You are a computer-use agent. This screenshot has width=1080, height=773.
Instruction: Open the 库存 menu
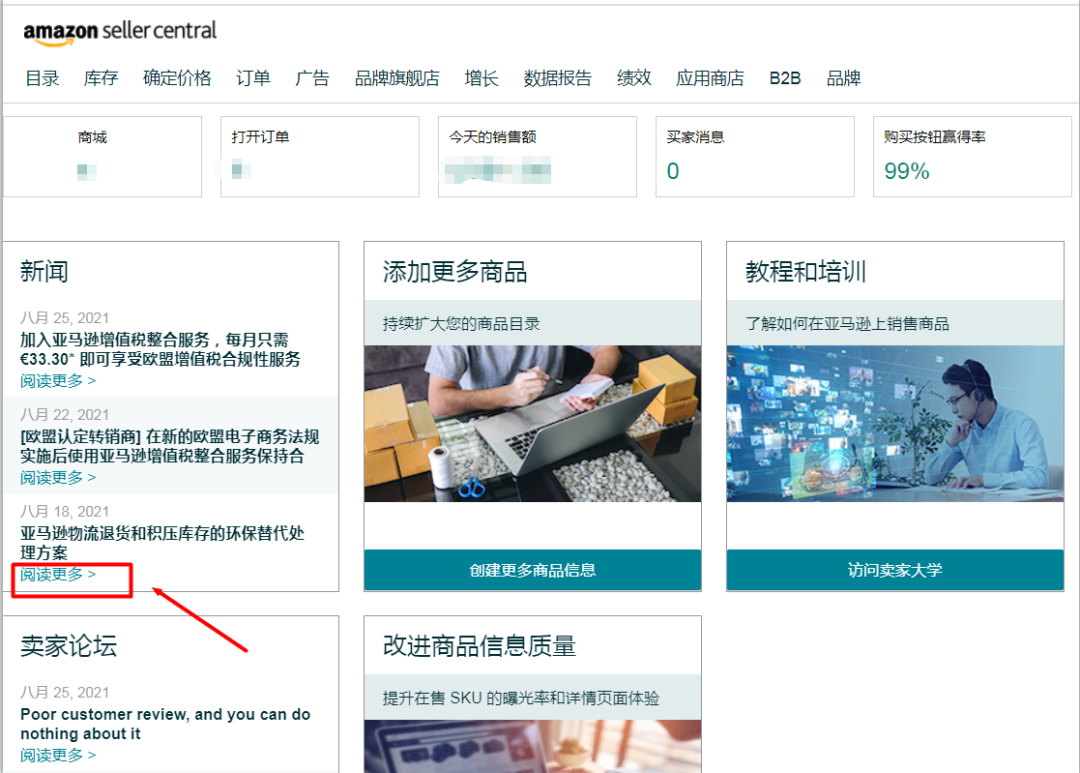coord(101,78)
